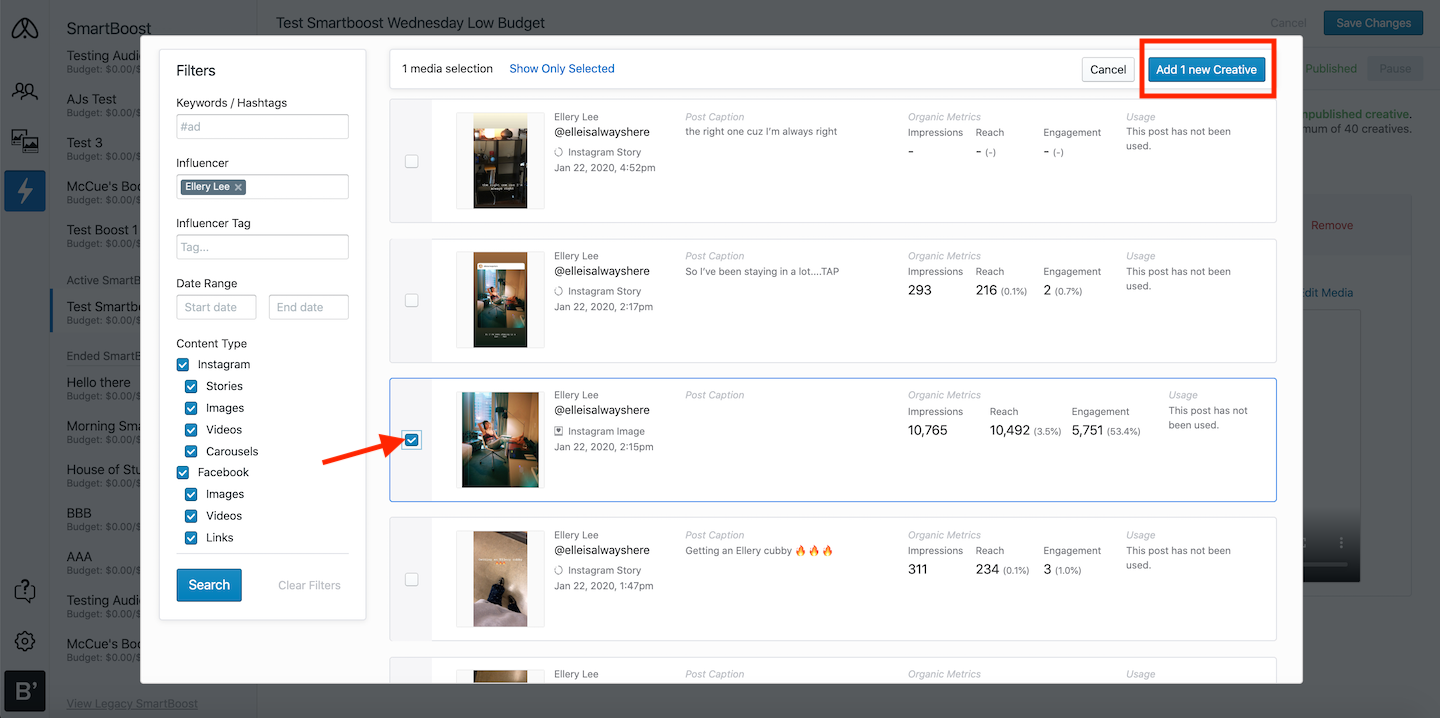Image resolution: width=1440 pixels, height=718 pixels.
Task: Click the '311' impressions value
Action: click(x=917, y=569)
